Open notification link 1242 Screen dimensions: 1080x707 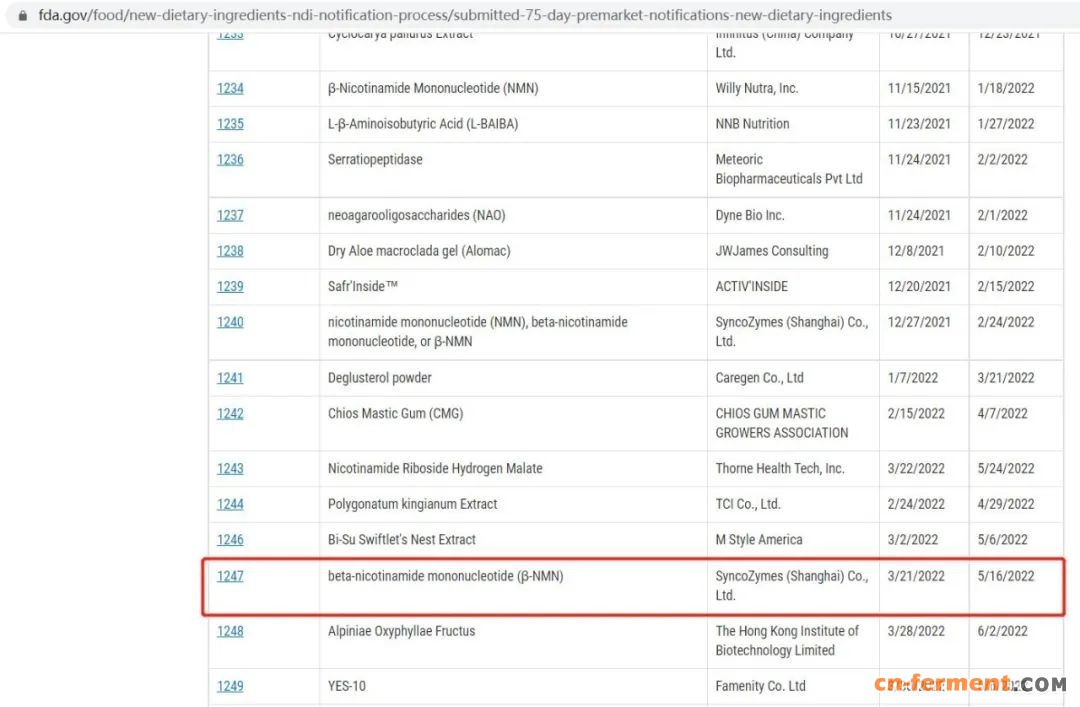point(230,414)
